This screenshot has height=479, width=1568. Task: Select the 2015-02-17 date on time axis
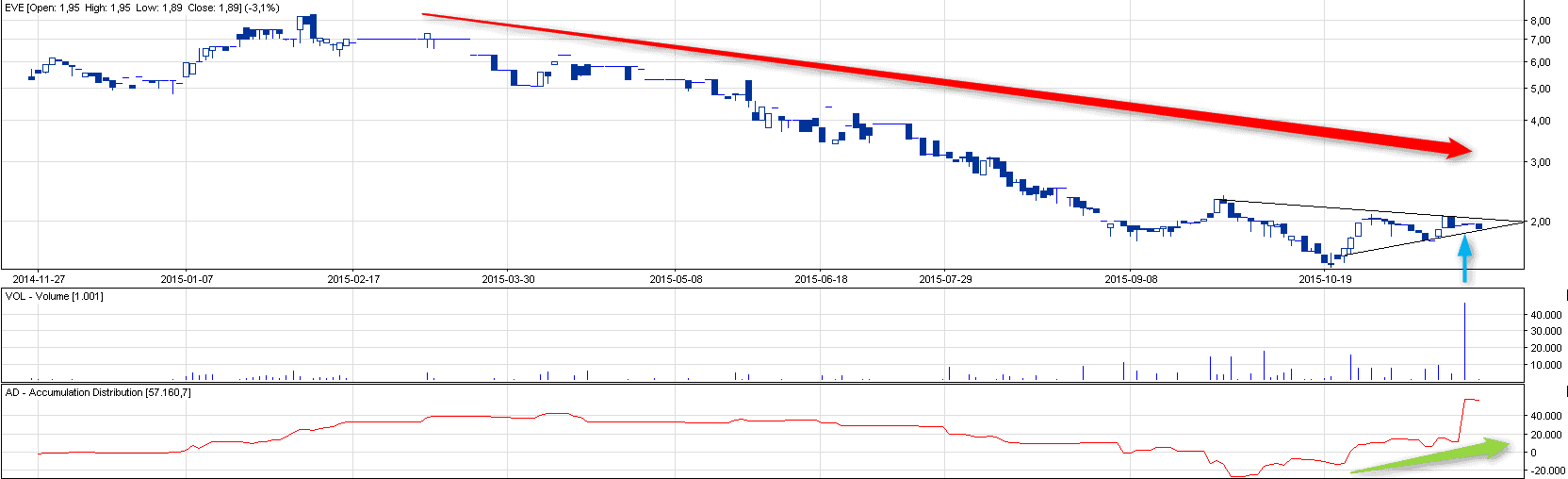point(353,279)
